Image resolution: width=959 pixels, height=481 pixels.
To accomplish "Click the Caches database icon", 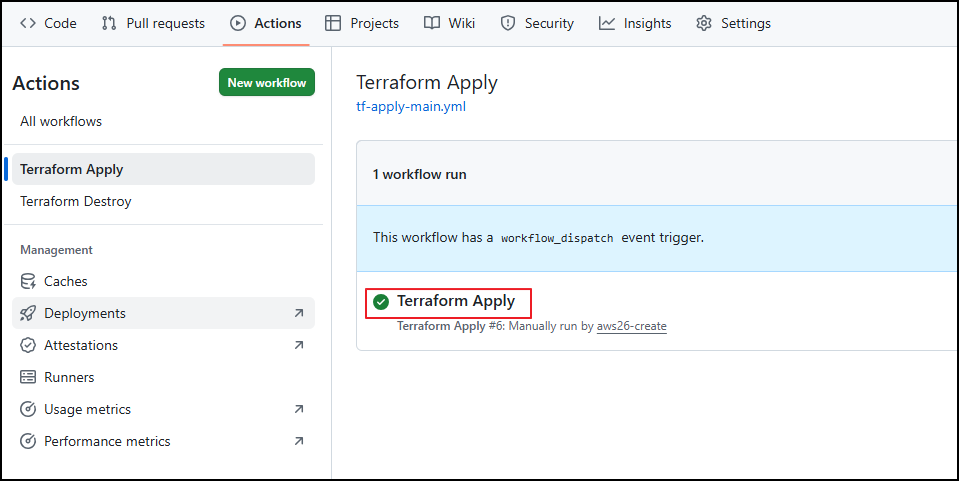I will (x=28, y=281).
